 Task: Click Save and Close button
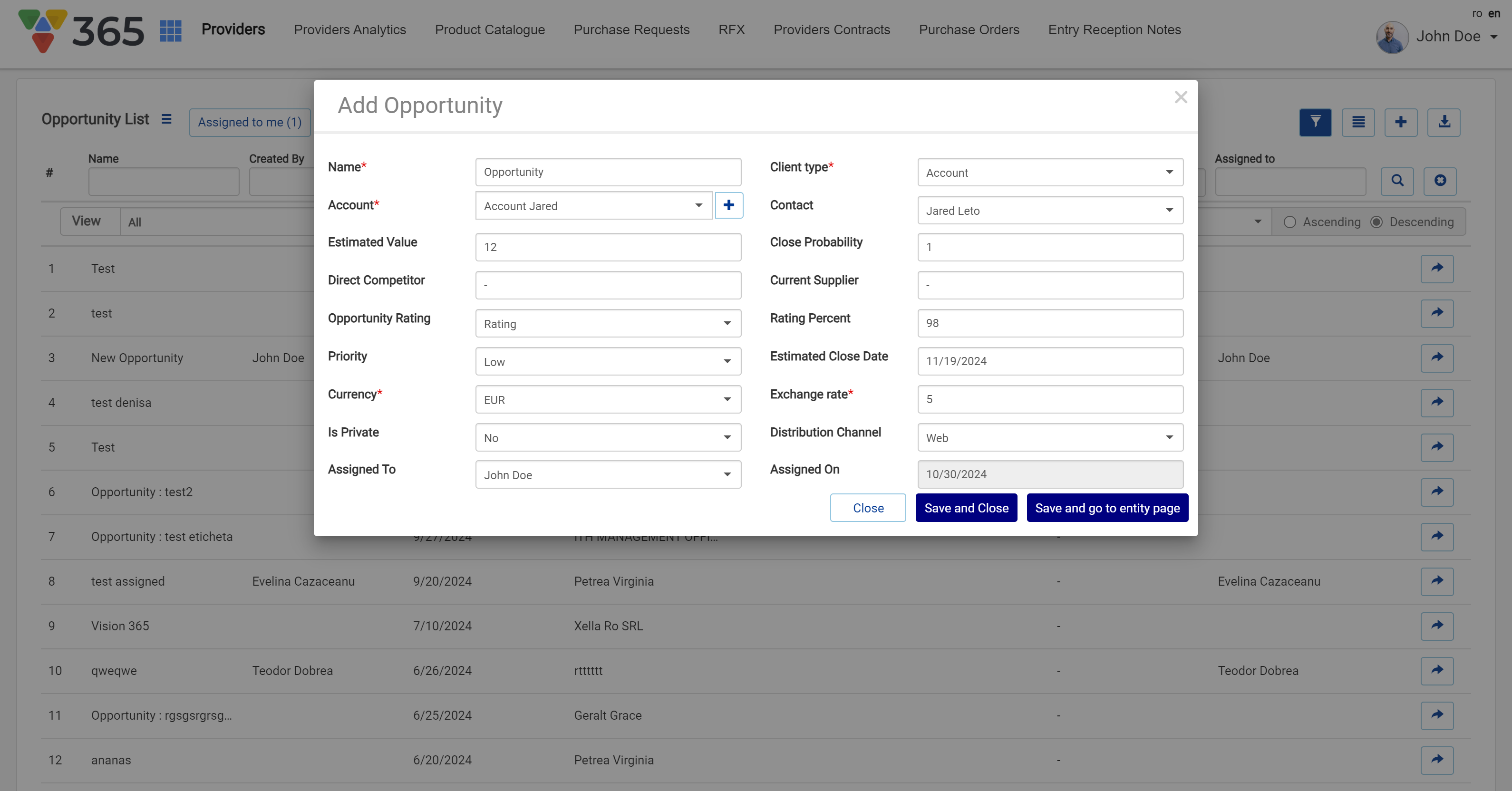[x=966, y=508]
